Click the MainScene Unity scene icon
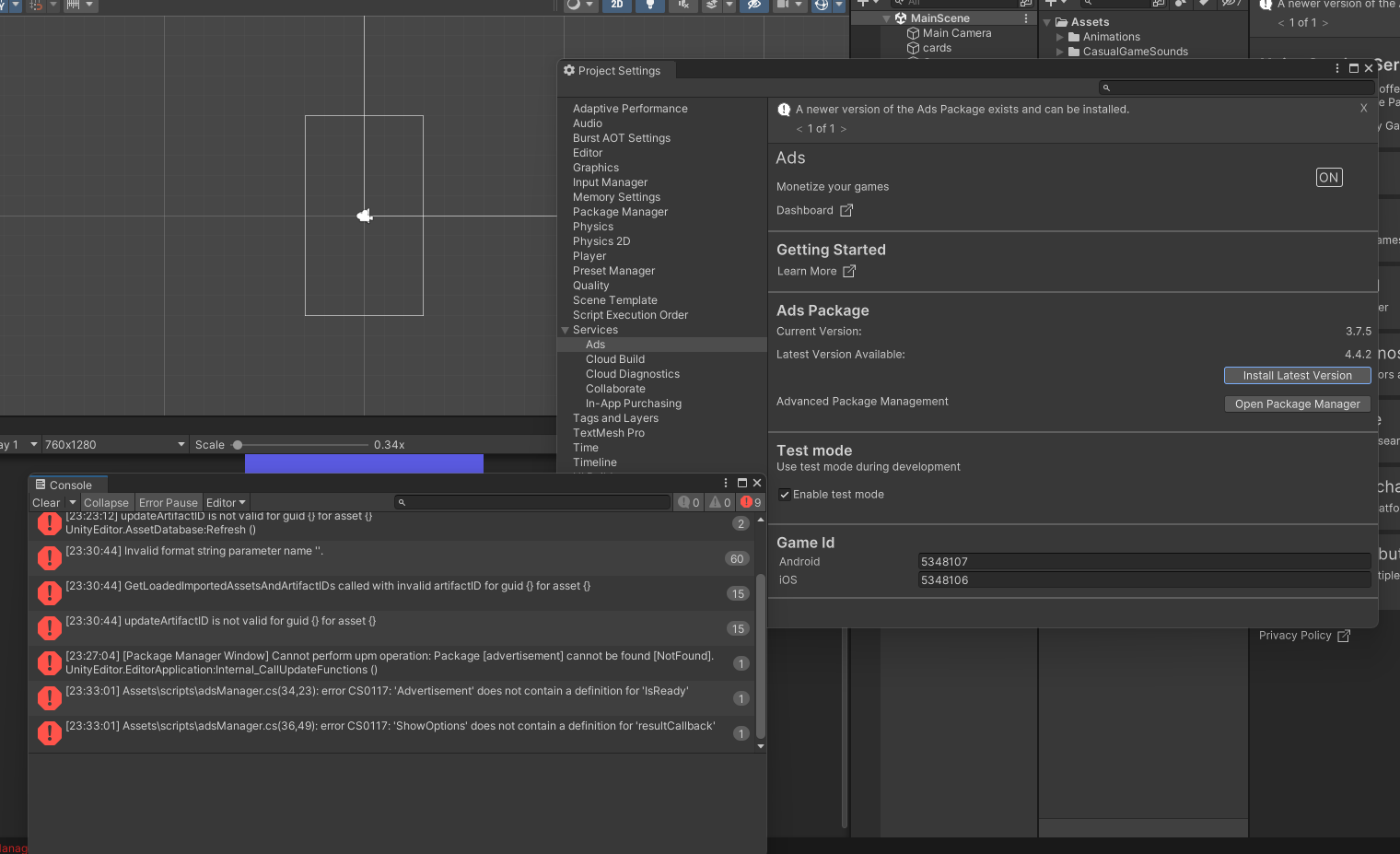Image resolution: width=1400 pixels, height=854 pixels. point(901,18)
